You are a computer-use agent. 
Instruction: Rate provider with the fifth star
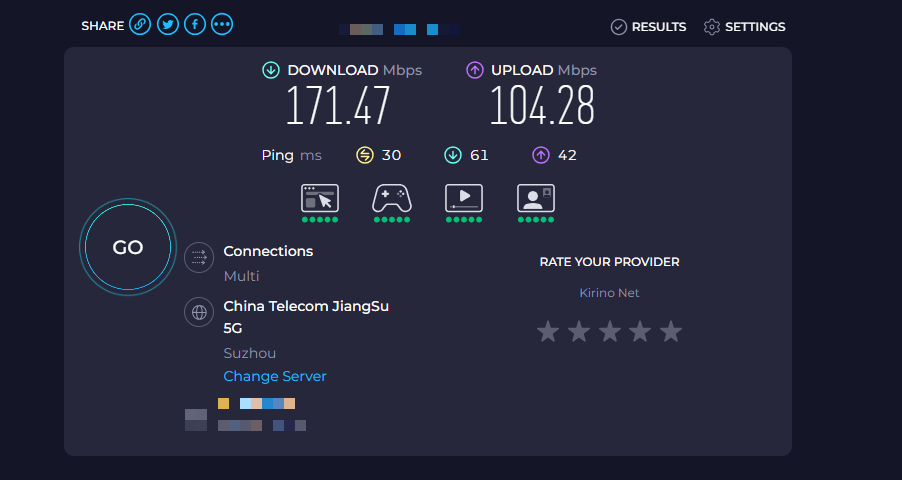(x=671, y=331)
